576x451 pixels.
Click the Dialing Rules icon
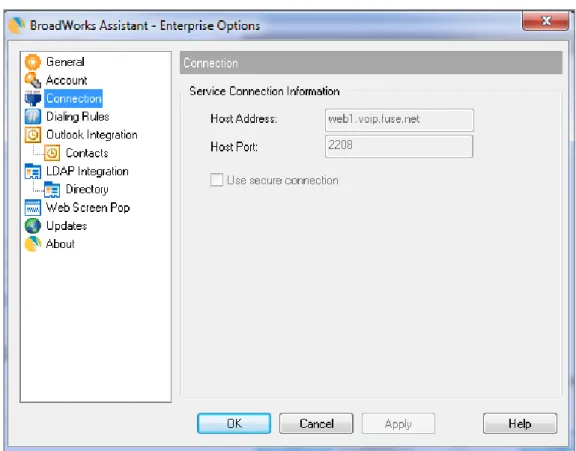click(x=33, y=117)
